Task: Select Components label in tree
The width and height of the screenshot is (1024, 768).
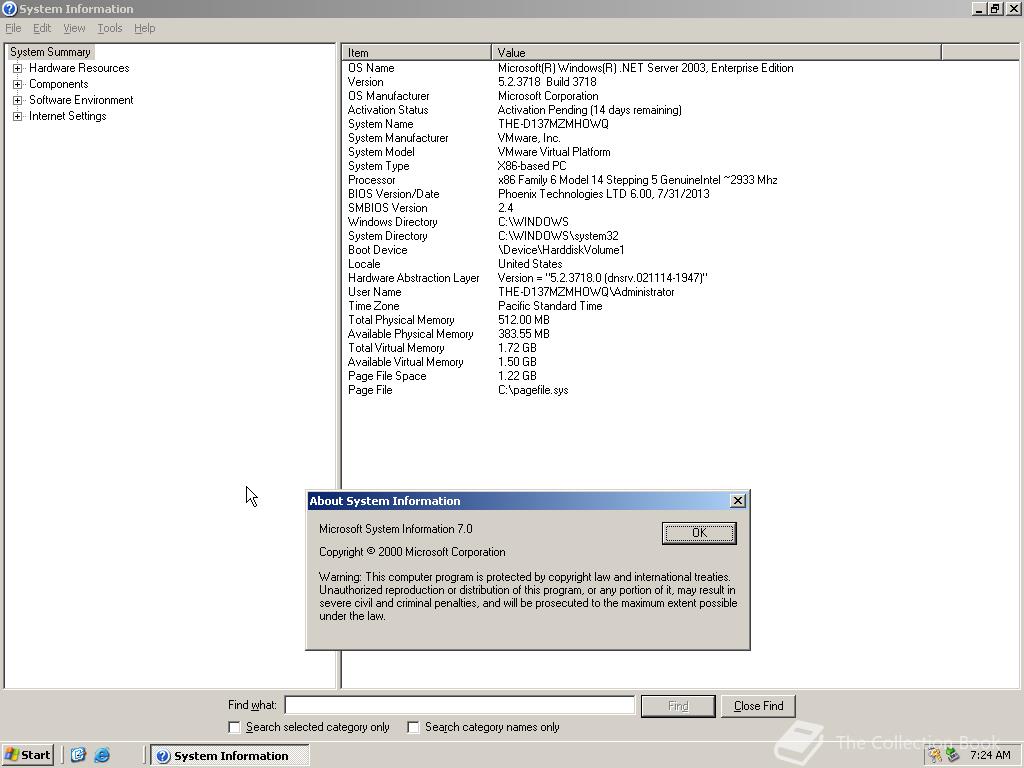Action: click(x=59, y=84)
